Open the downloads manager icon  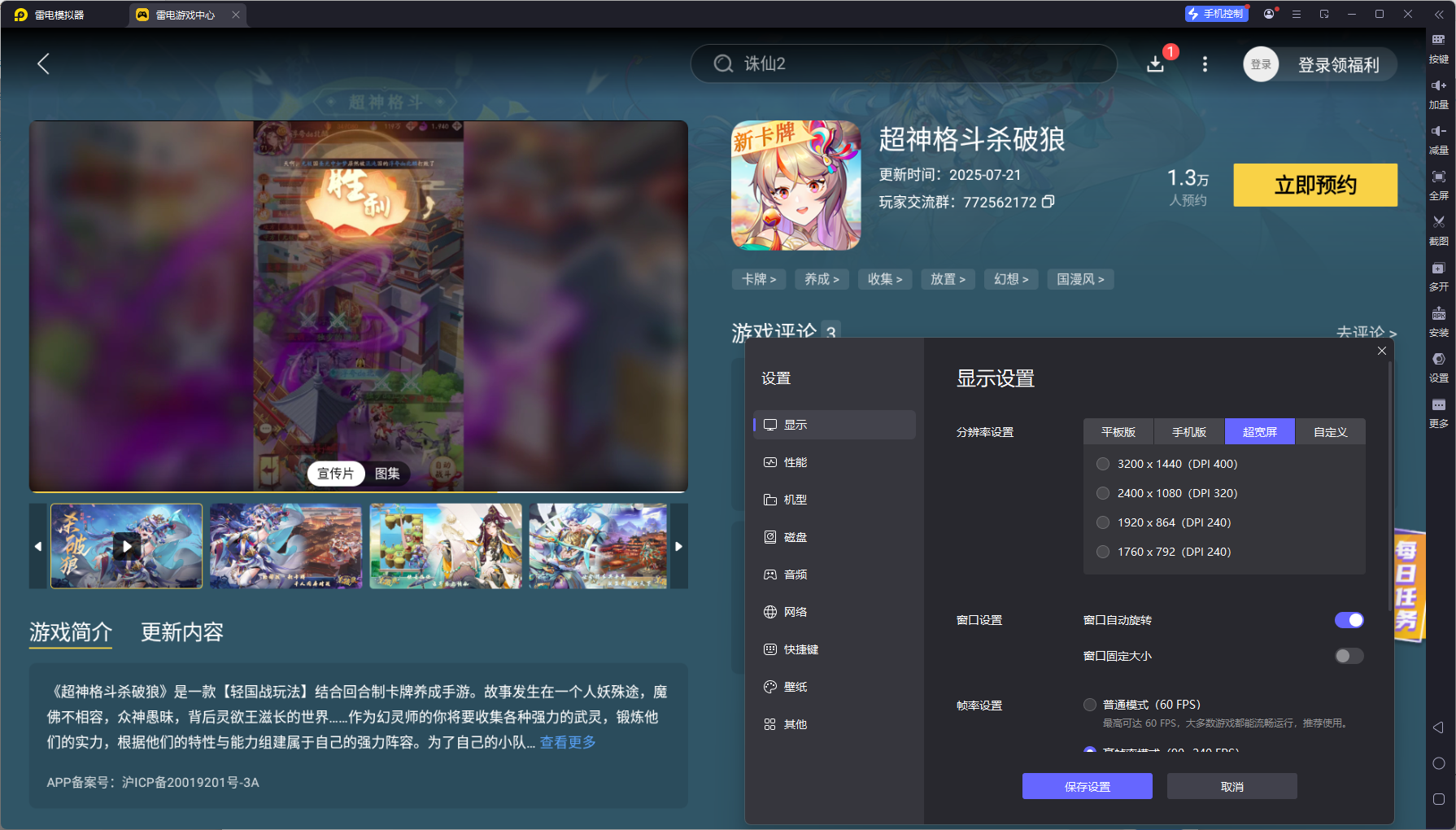(1155, 64)
